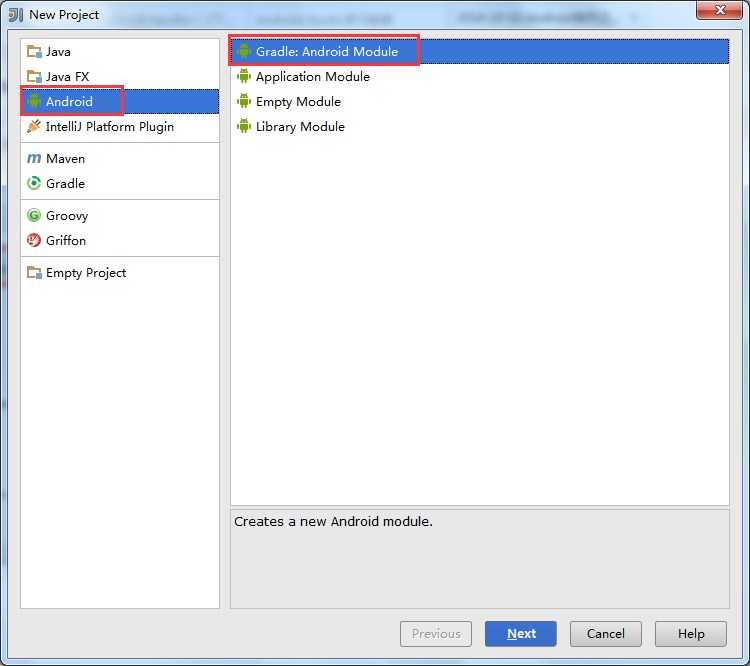Click the Android robot icon in left list
The width and height of the screenshot is (750, 666).
pyautogui.click(x=34, y=101)
